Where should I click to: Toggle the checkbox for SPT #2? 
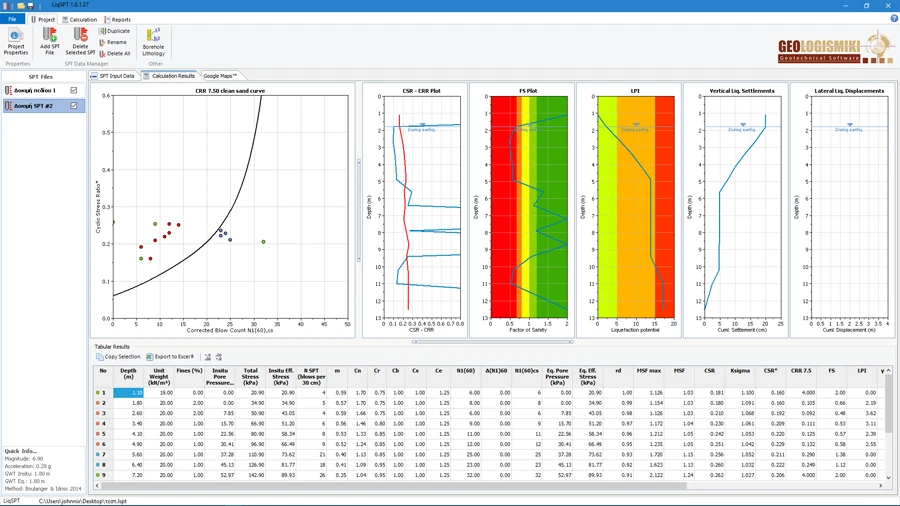[x=74, y=105]
